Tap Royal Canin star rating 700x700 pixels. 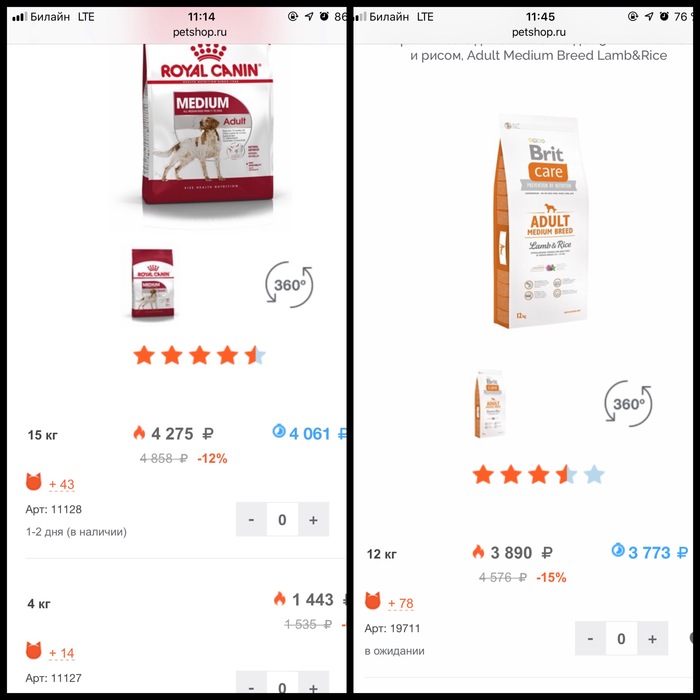click(200, 355)
